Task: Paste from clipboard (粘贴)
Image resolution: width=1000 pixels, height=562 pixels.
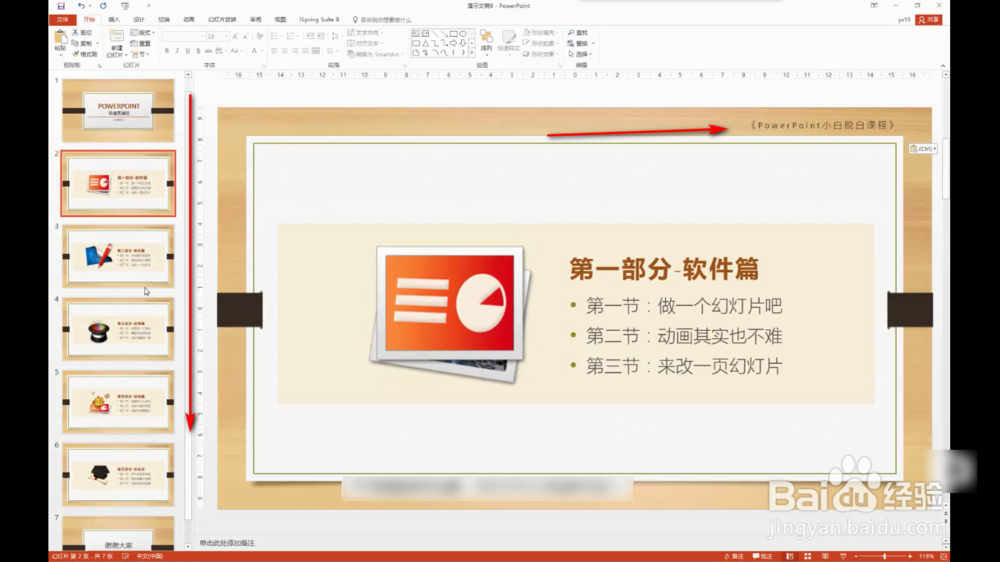Action: click(x=61, y=42)
